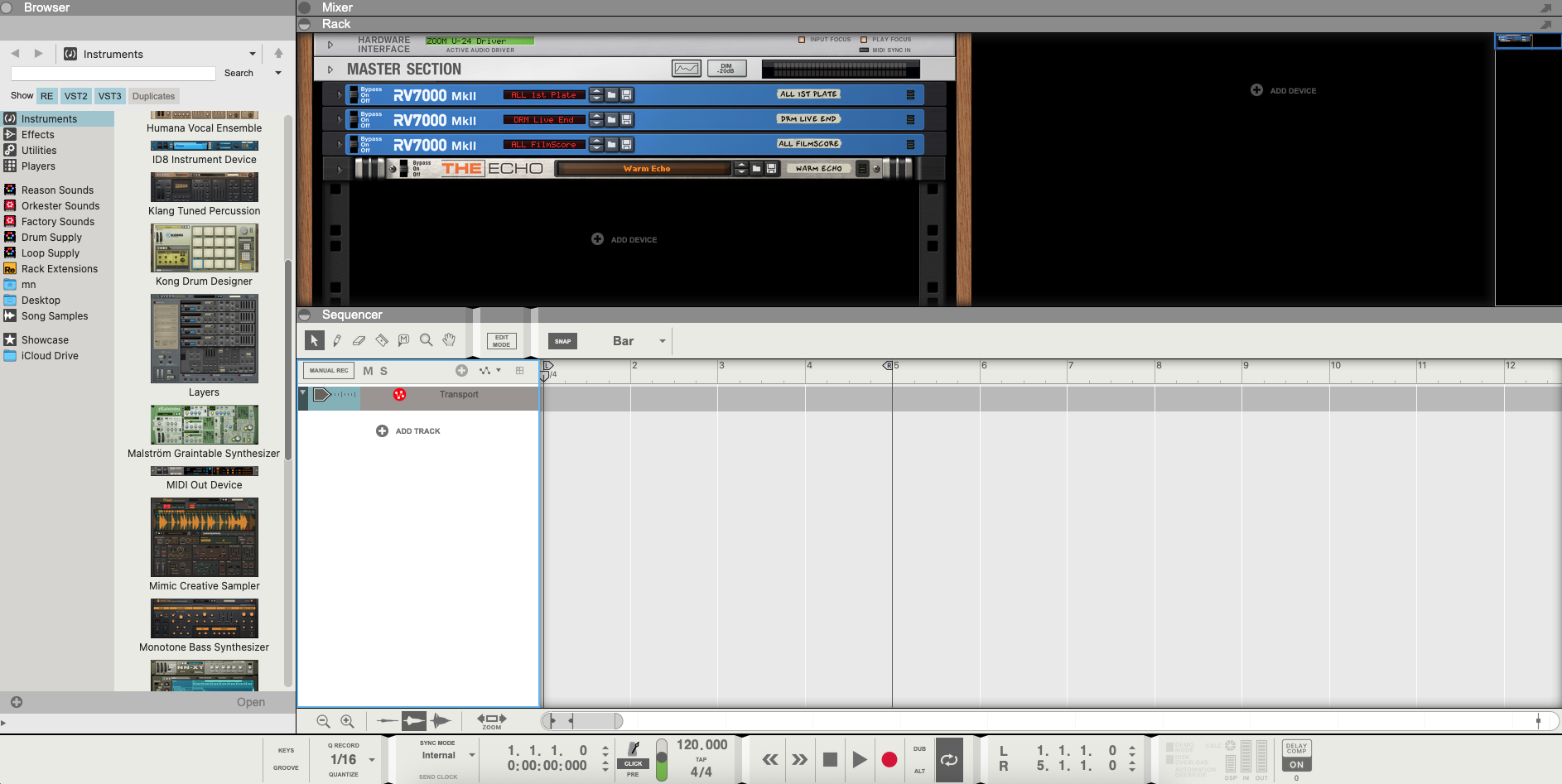The height and width of the screenshot is (784, 1562).
Task: Click Add Device below The Echo
Action: click(x=624, y=239)
